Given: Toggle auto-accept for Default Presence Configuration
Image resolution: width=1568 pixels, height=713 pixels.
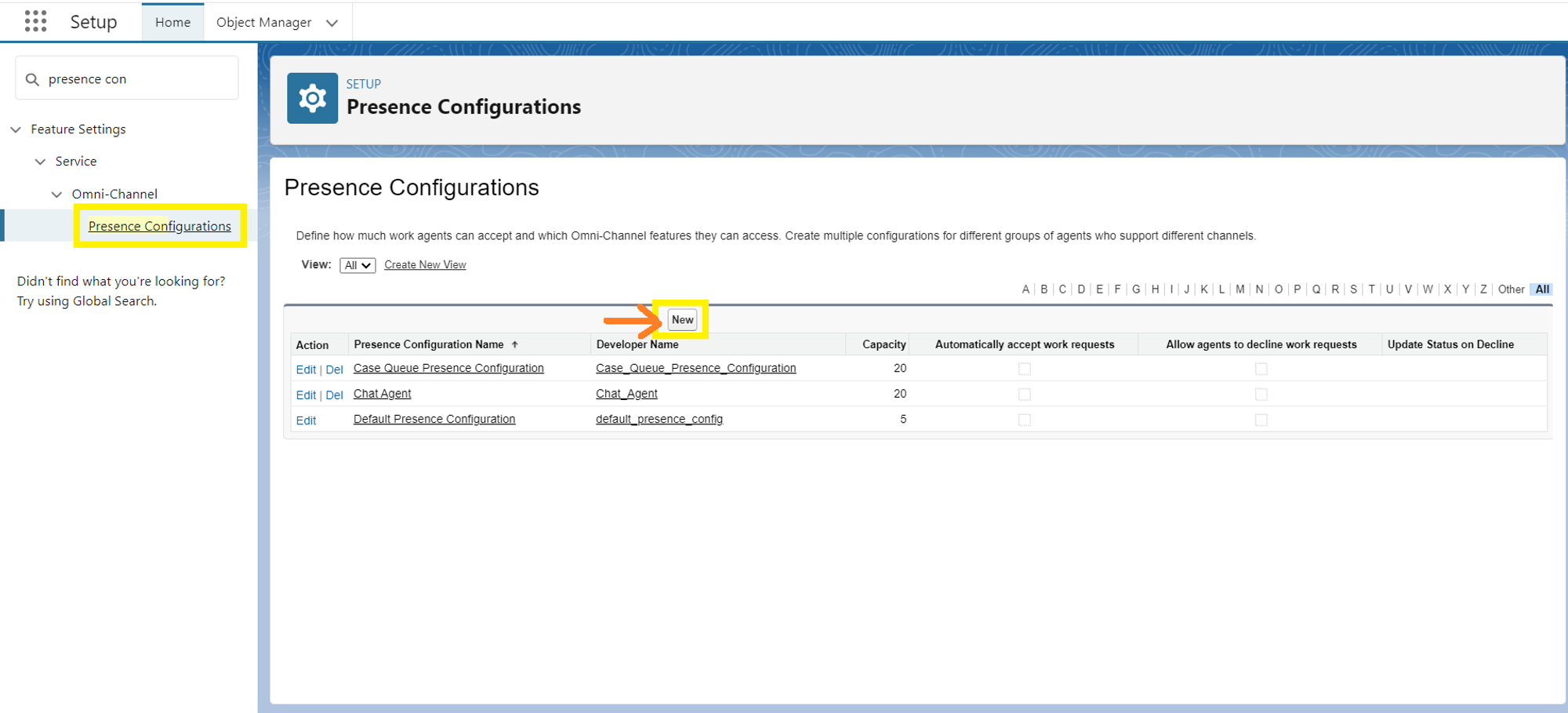Looking at the screenshot, I should coord(1025,420).
